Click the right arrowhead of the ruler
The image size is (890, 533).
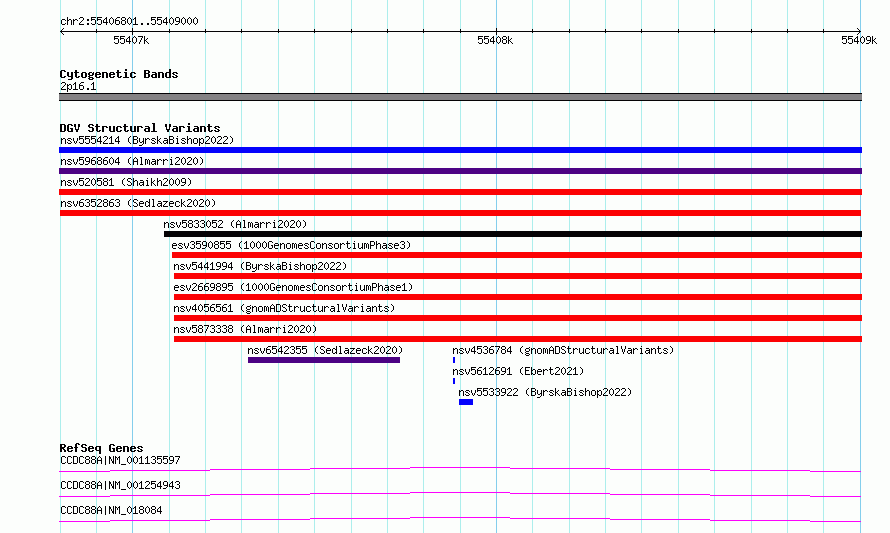click(x=859, y=31)
